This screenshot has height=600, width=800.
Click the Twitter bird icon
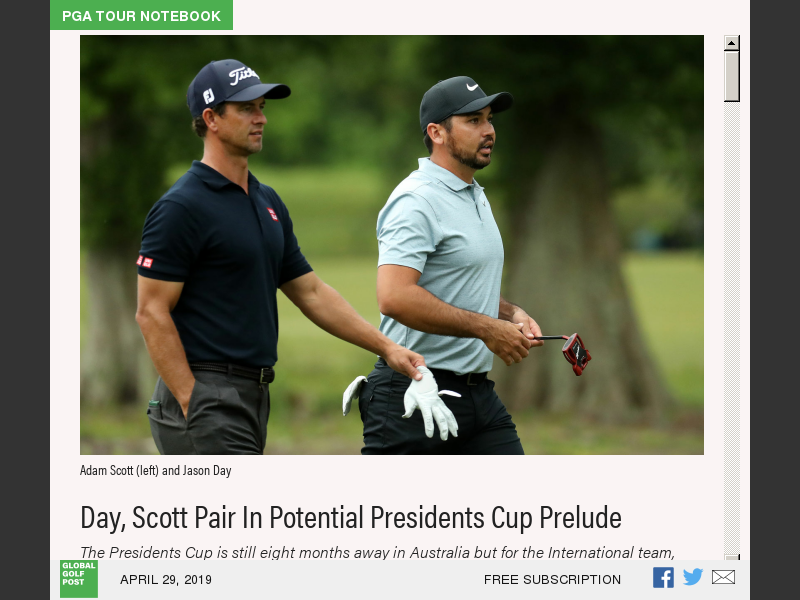[693, 577]
